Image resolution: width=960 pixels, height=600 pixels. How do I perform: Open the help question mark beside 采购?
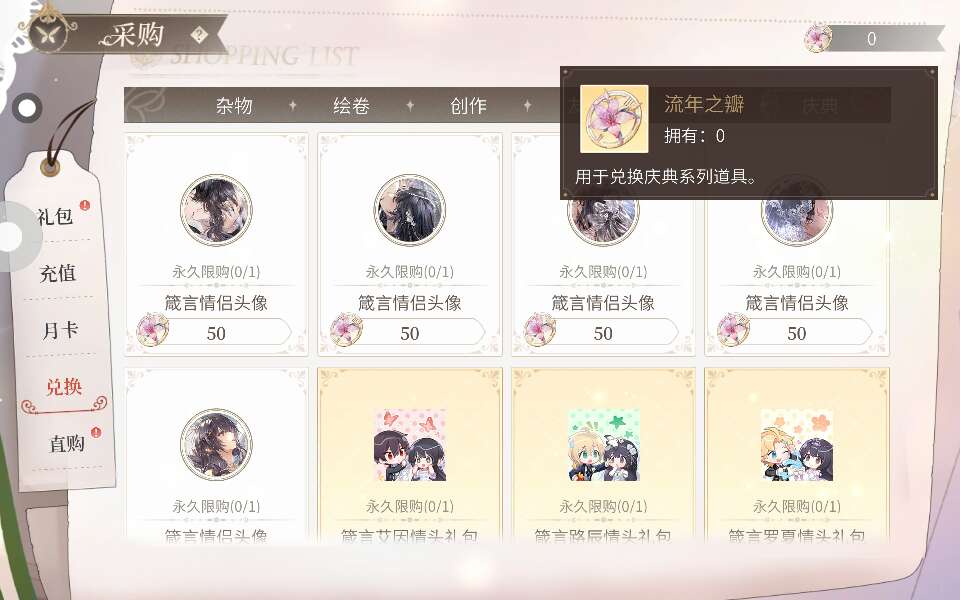(x=198, y=35)
